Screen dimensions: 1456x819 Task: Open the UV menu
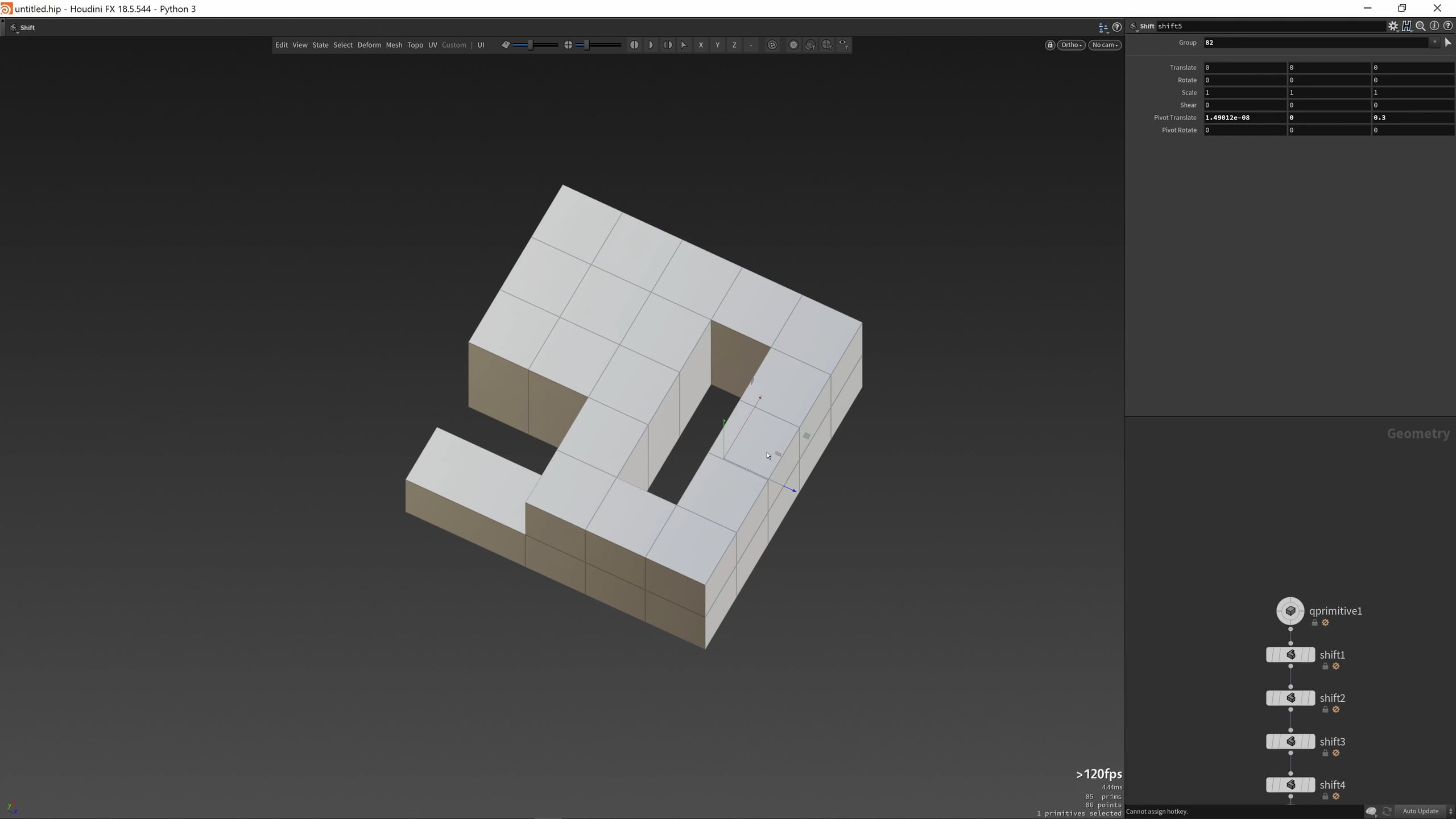pos(432,45)
